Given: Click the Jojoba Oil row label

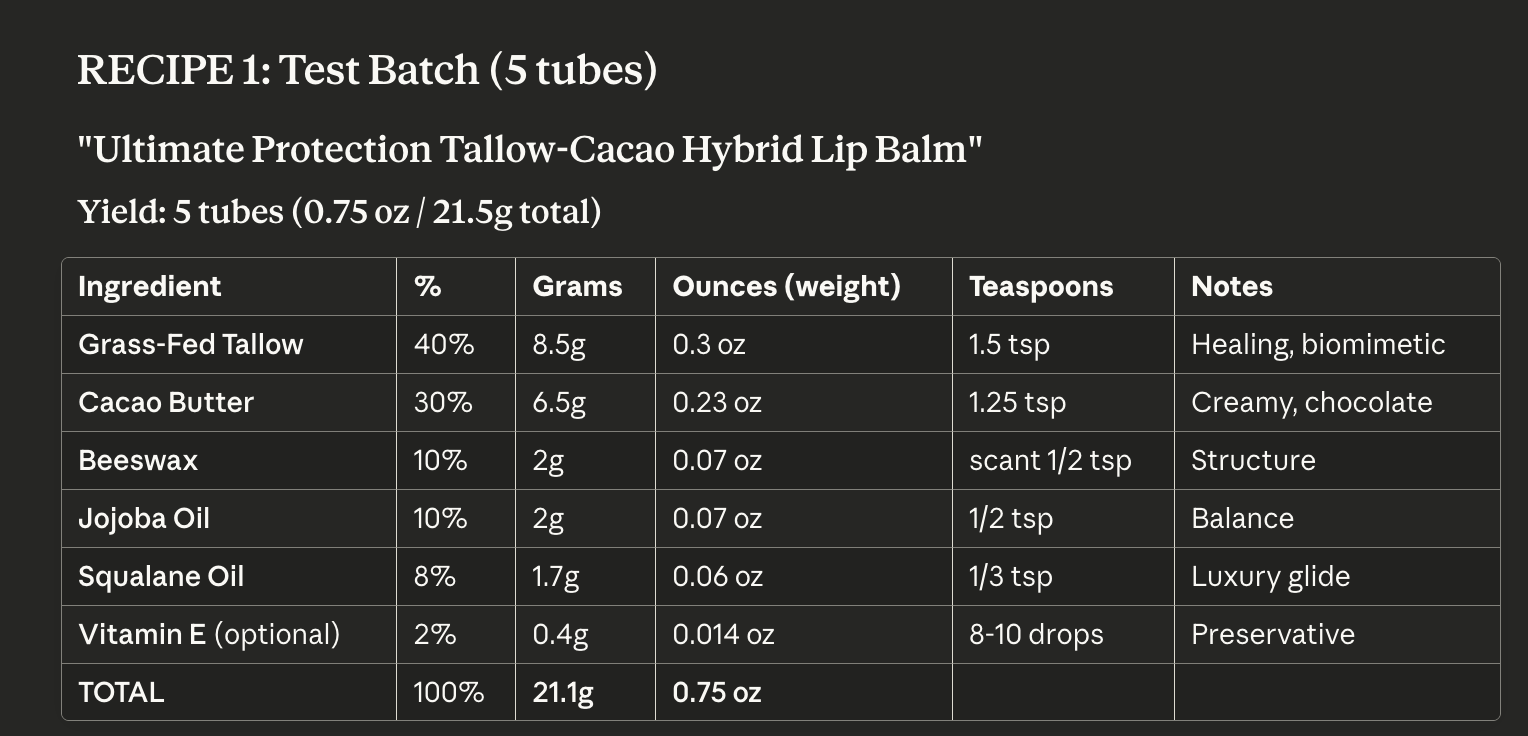Looking at the screenshot, I should 144,519.
